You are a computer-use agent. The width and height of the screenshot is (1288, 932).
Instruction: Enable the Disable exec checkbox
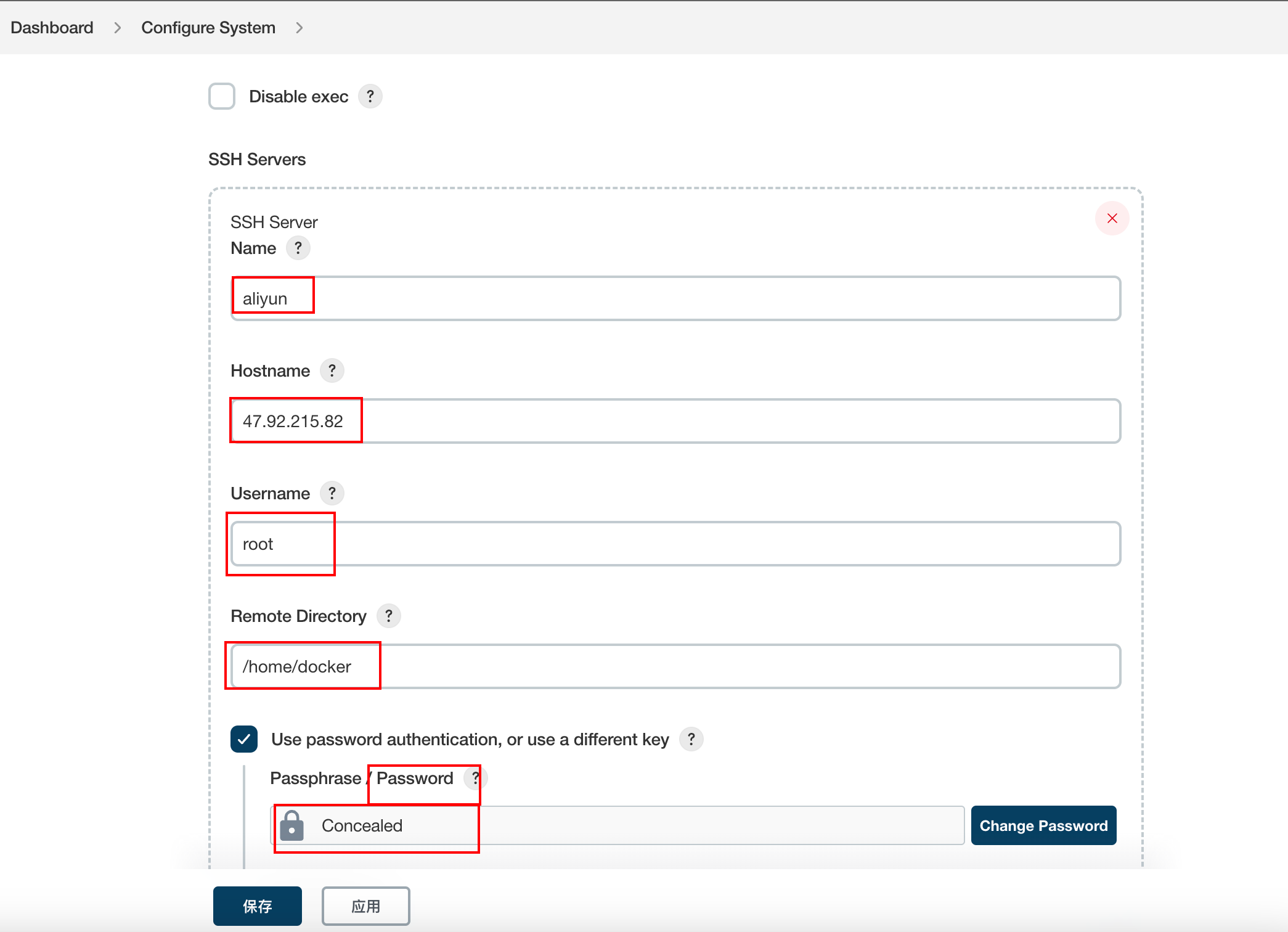point(222,96)
